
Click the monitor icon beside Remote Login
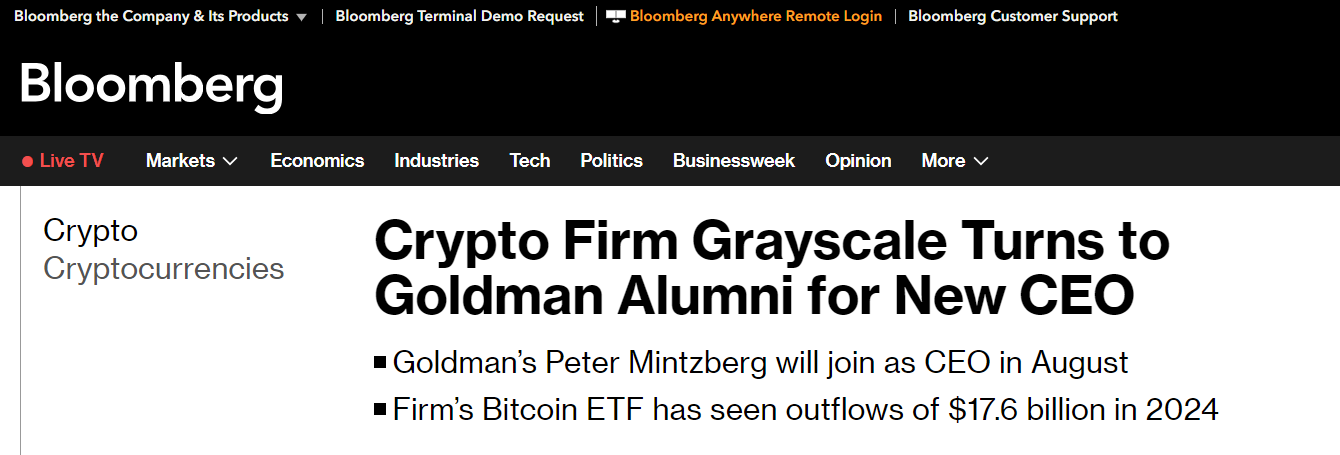615,16
